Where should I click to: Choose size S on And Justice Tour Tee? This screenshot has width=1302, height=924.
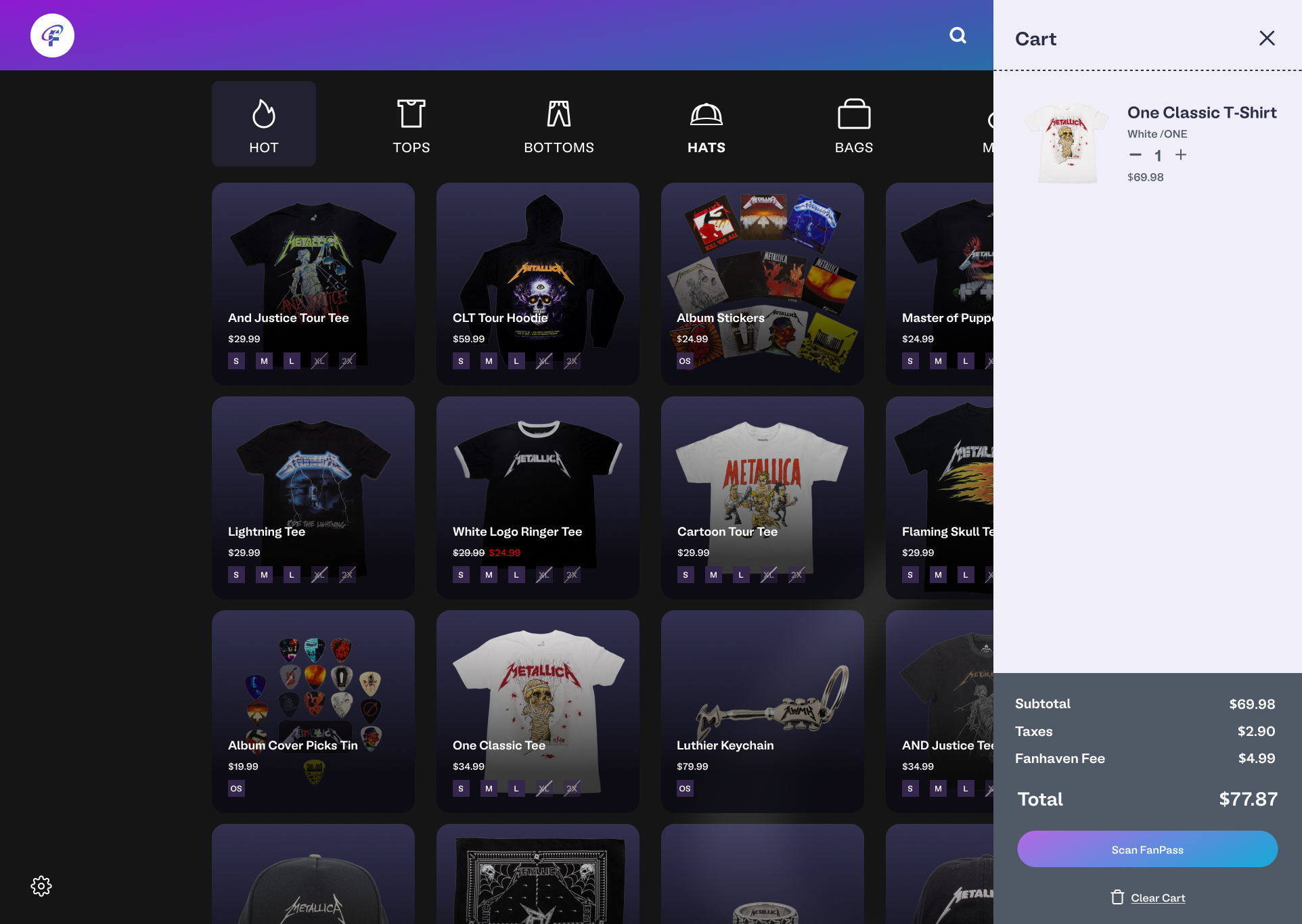point(236,361)
